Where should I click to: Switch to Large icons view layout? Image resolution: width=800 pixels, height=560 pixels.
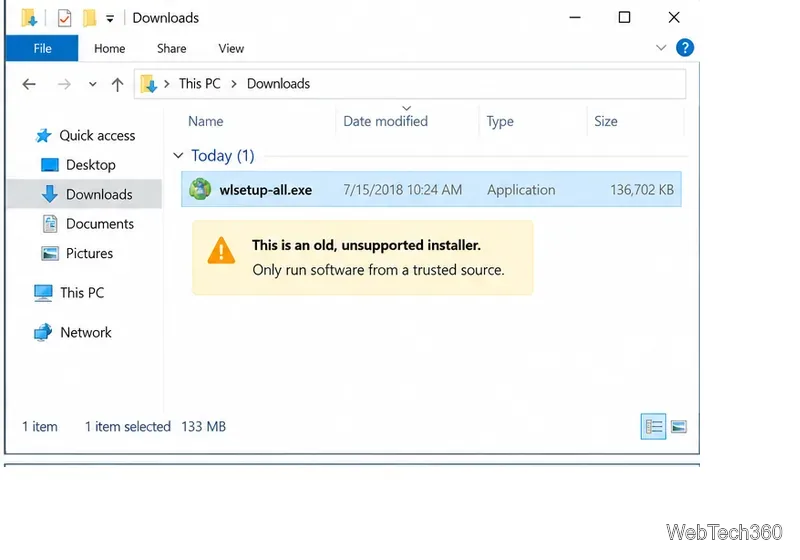[x=679, y=426]
